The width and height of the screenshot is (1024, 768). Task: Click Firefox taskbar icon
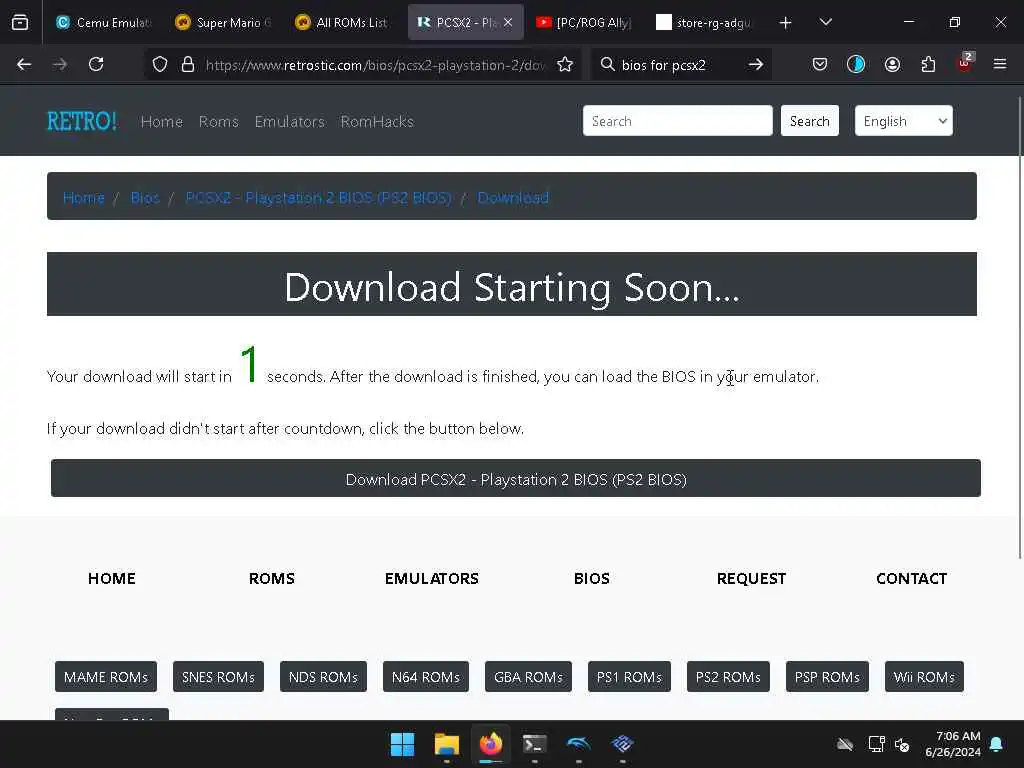pos(491,744)
